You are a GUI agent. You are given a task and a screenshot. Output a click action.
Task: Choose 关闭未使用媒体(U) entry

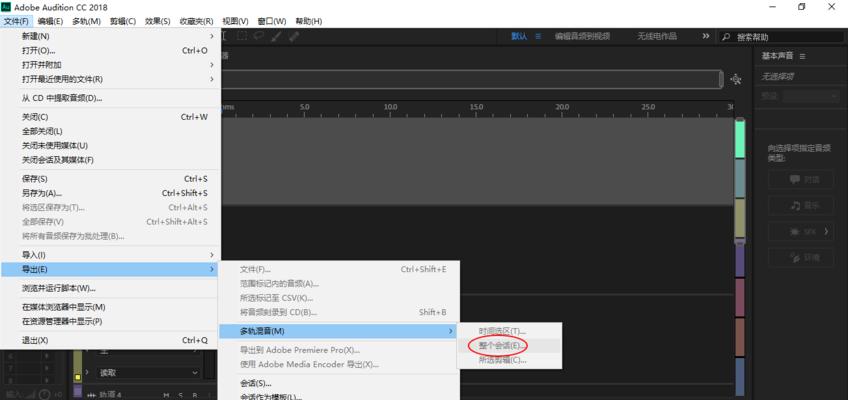(109, 145)
